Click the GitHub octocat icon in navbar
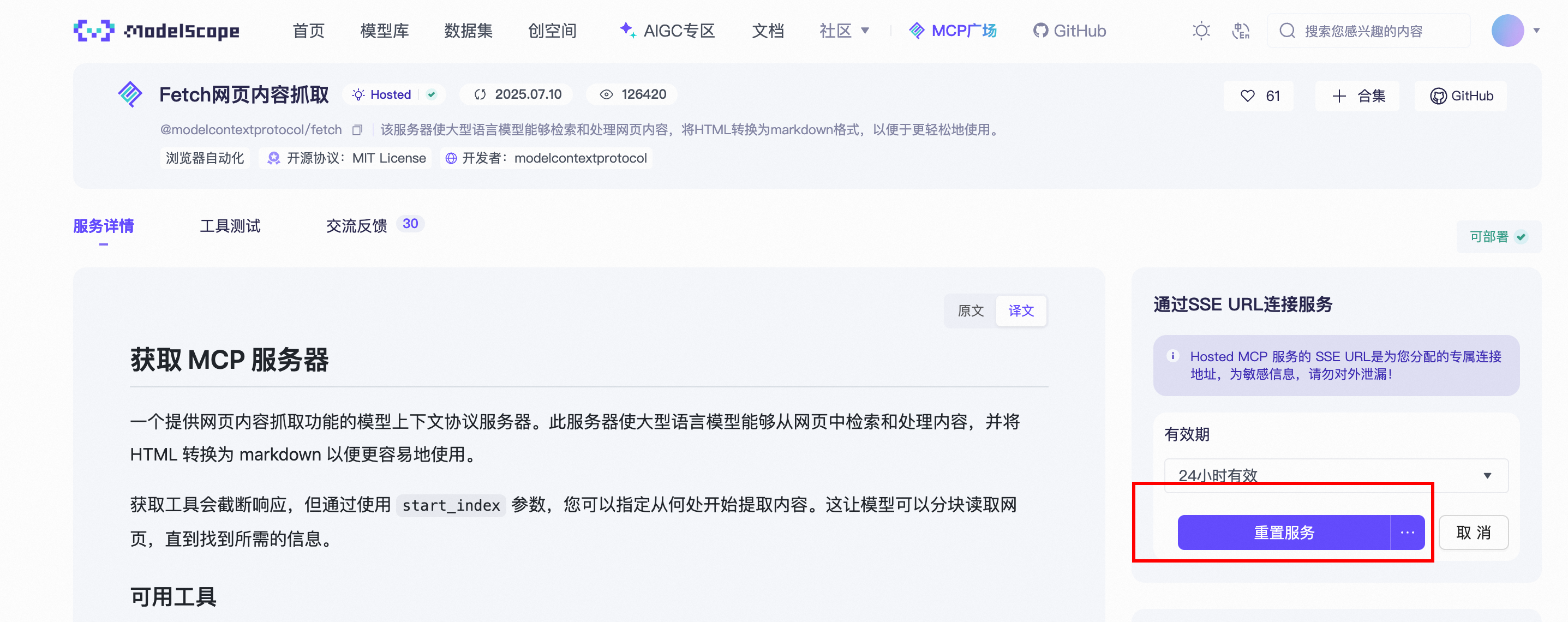The image size is (1568, 622). [1040, 31]
